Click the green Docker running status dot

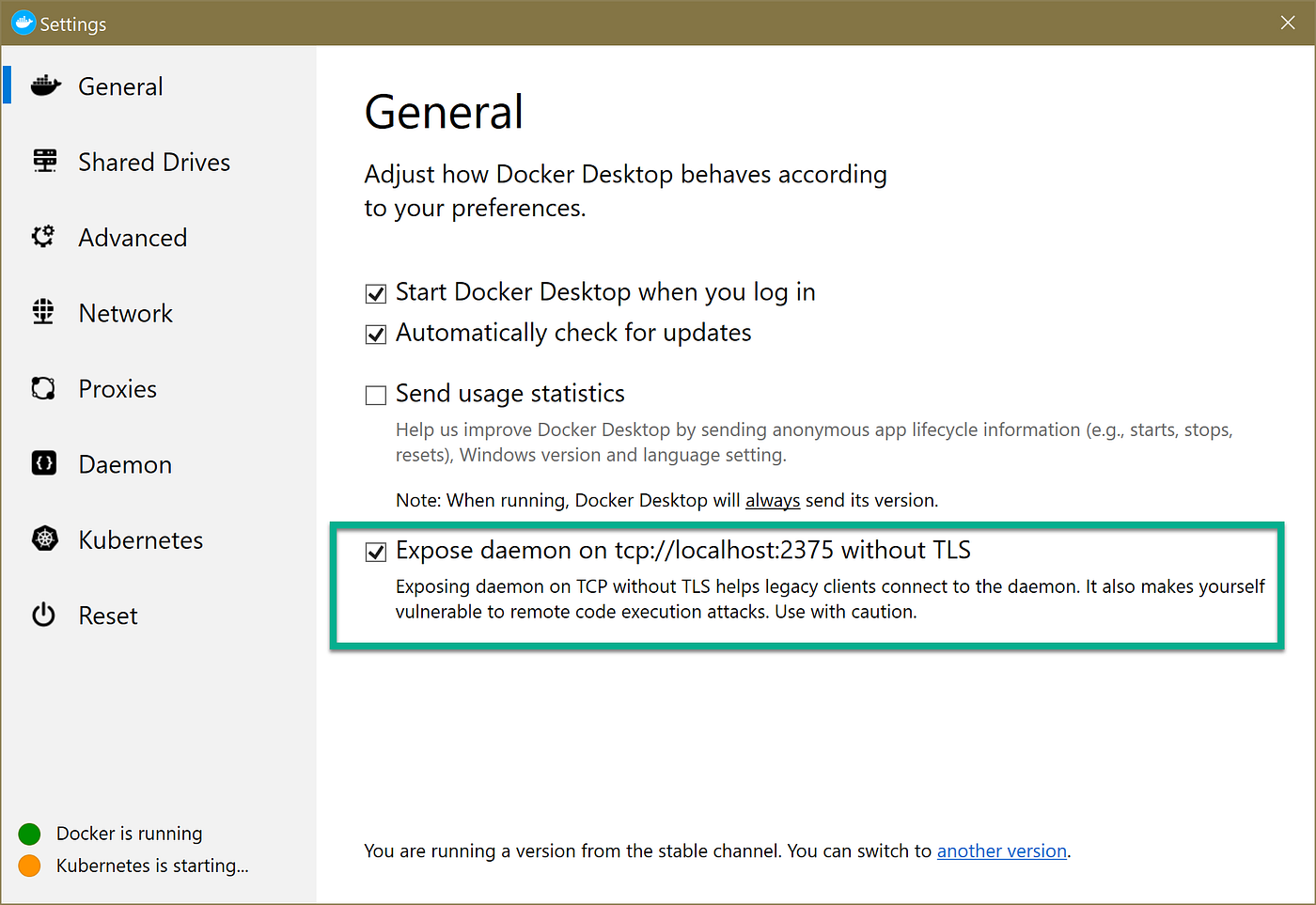click(x=29, y=834)
